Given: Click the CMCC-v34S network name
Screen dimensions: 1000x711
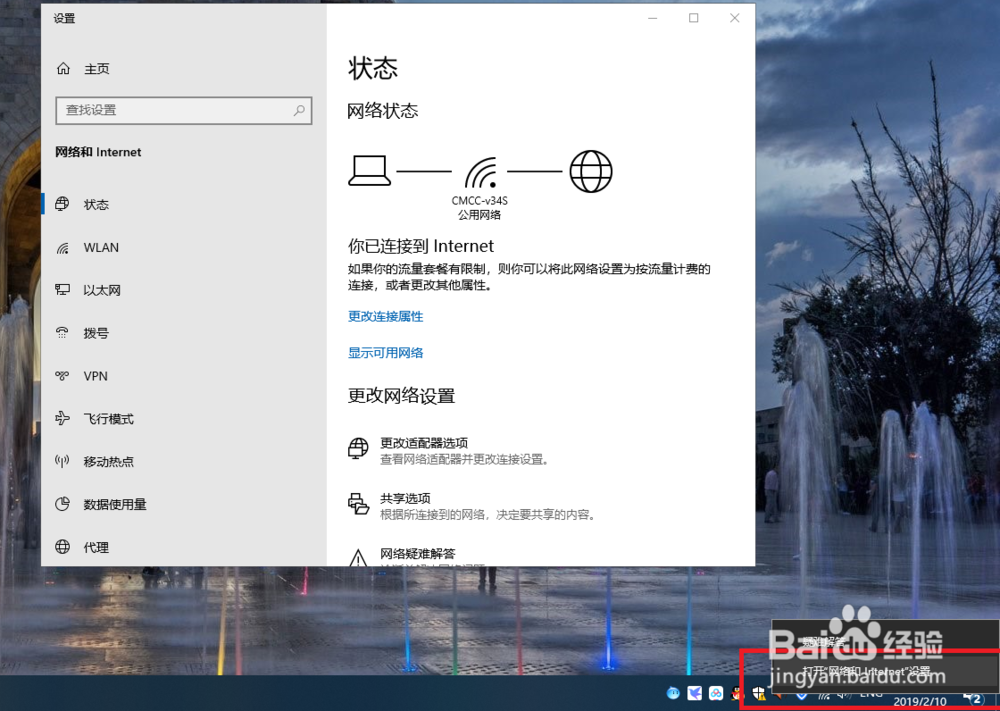Looking at the screenshot, I should click(480, 200).
